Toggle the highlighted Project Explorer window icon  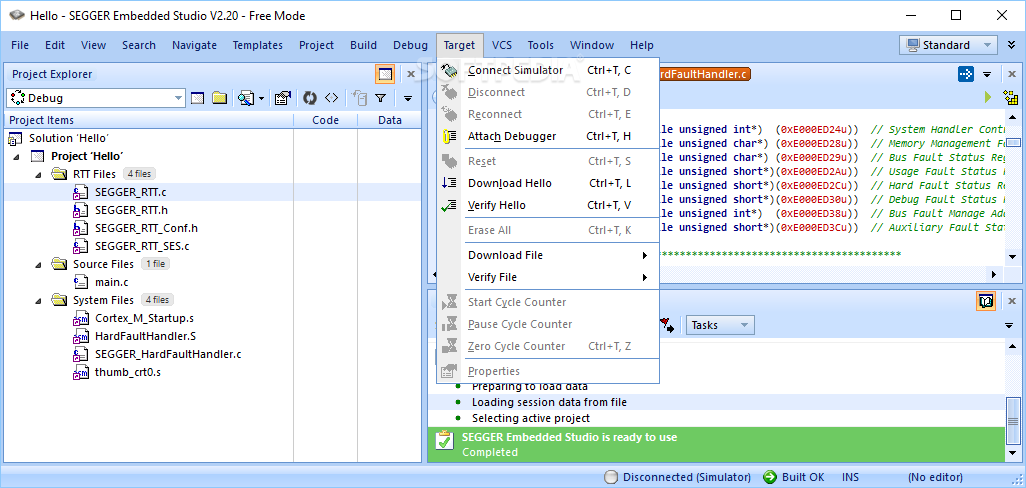(385, 74)
